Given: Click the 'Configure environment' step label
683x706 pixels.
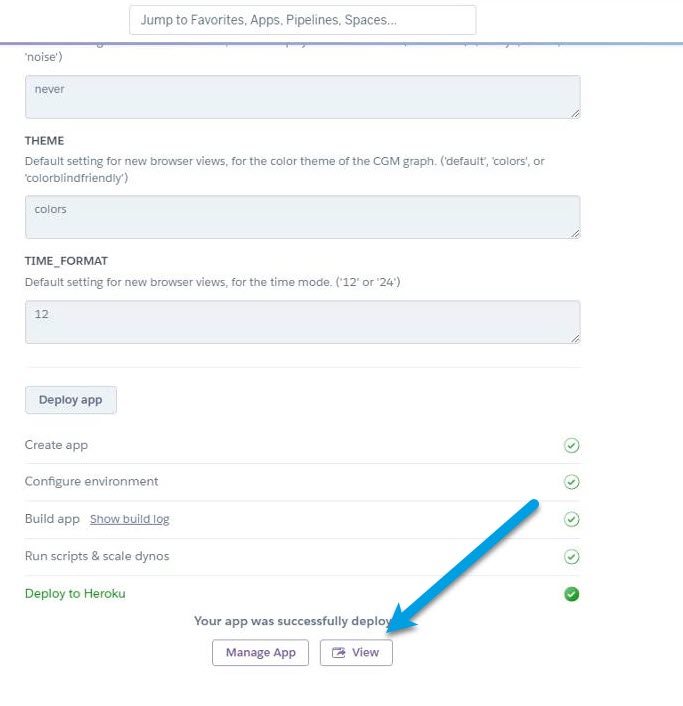Looking at the screenshot, I should (91, 482).
